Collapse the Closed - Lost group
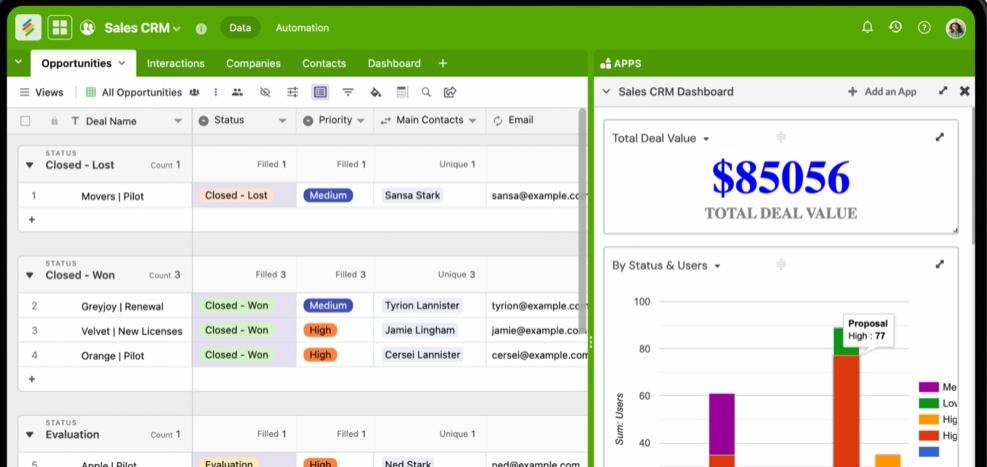The height and width of the screenshot is (467, 987). pos(30,165)
